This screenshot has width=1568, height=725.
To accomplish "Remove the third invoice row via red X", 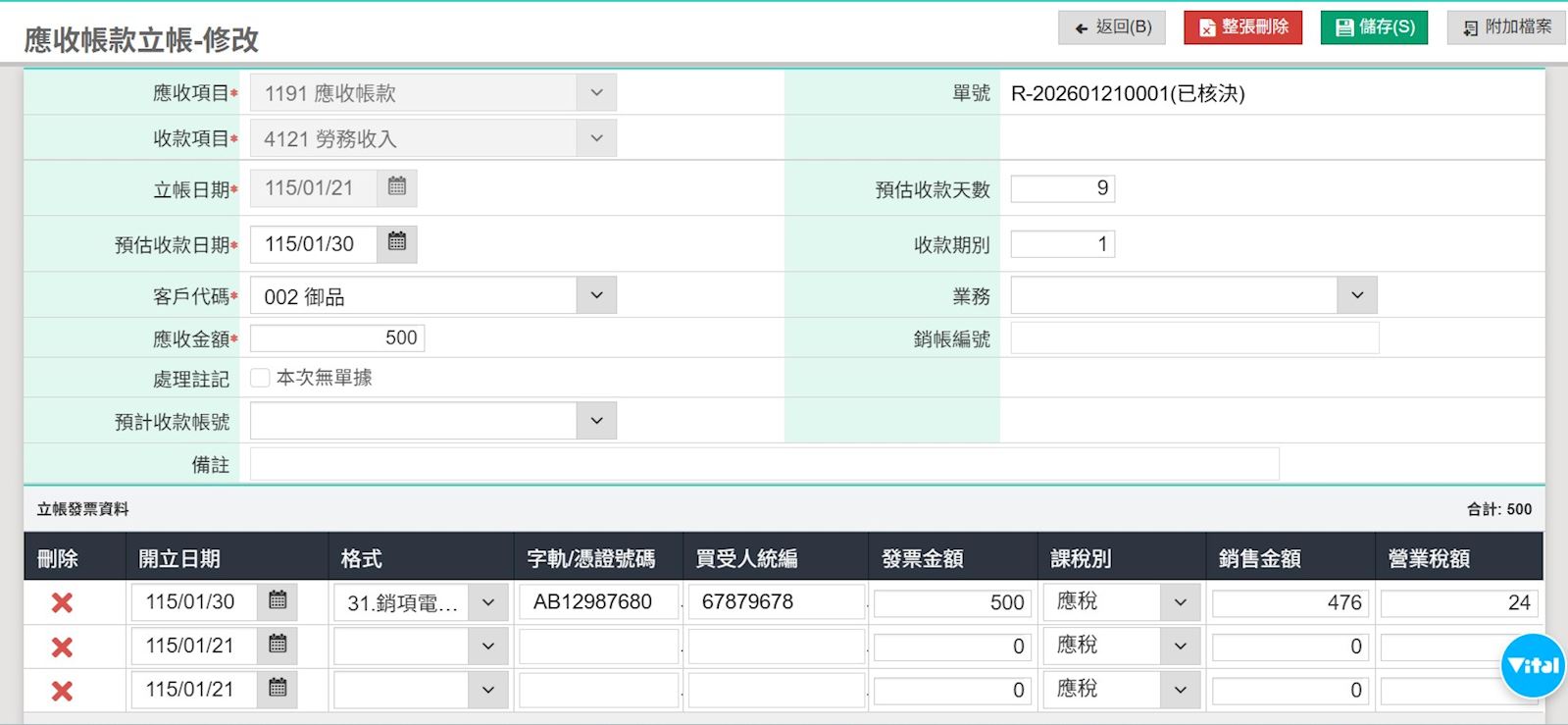I will 62,692.
